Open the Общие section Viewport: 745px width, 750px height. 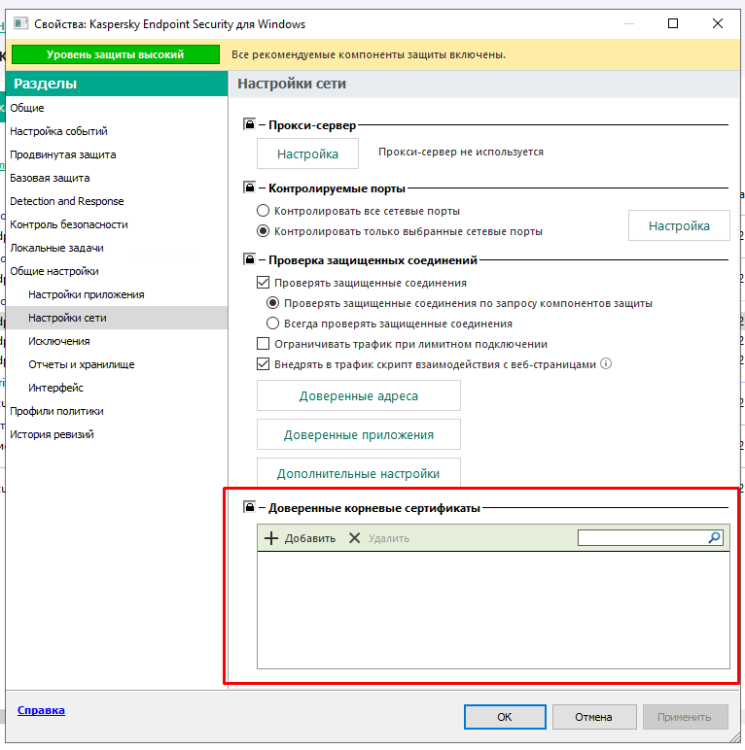[x=116, y=108]
